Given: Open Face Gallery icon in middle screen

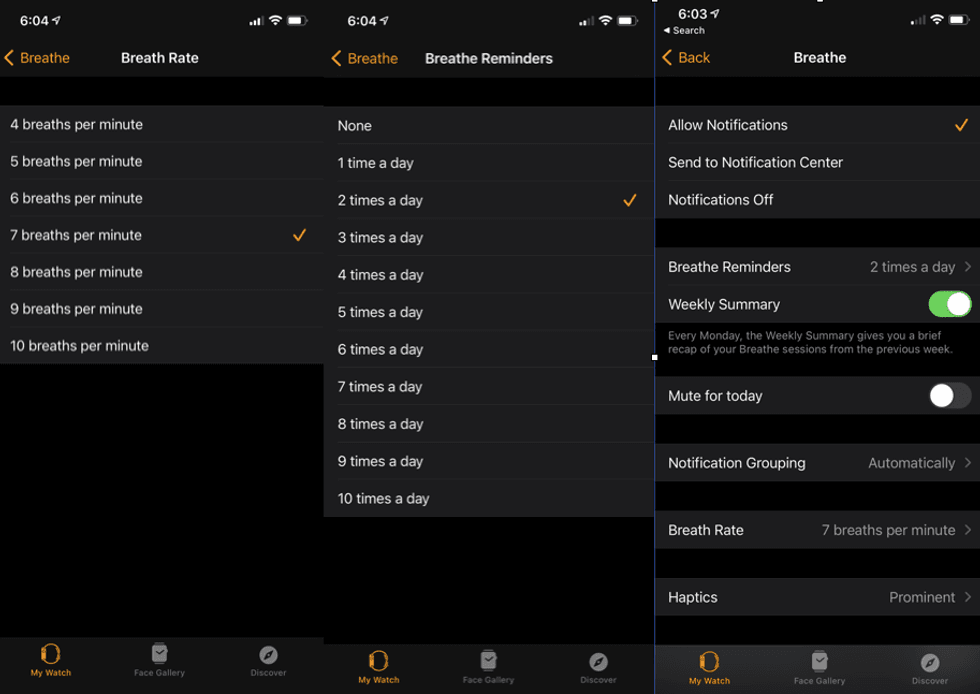Looking at the screenshot, I should click(x=488, y=662).
